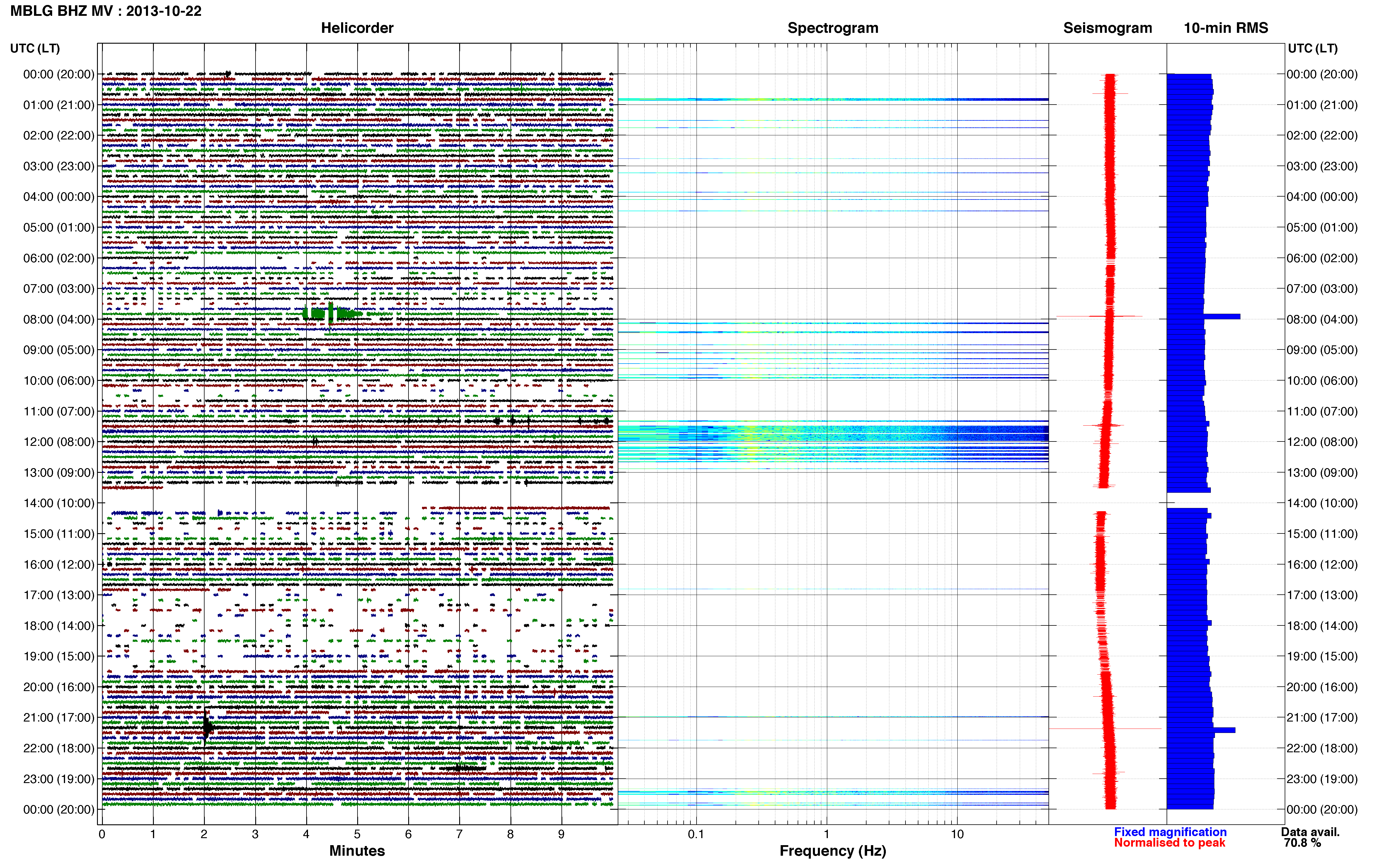Click the '70.8 %' data availability value
Image resolution: width=1389 pixels, height=868 pixels.
pyautogui.click(x=1303, y=843)
